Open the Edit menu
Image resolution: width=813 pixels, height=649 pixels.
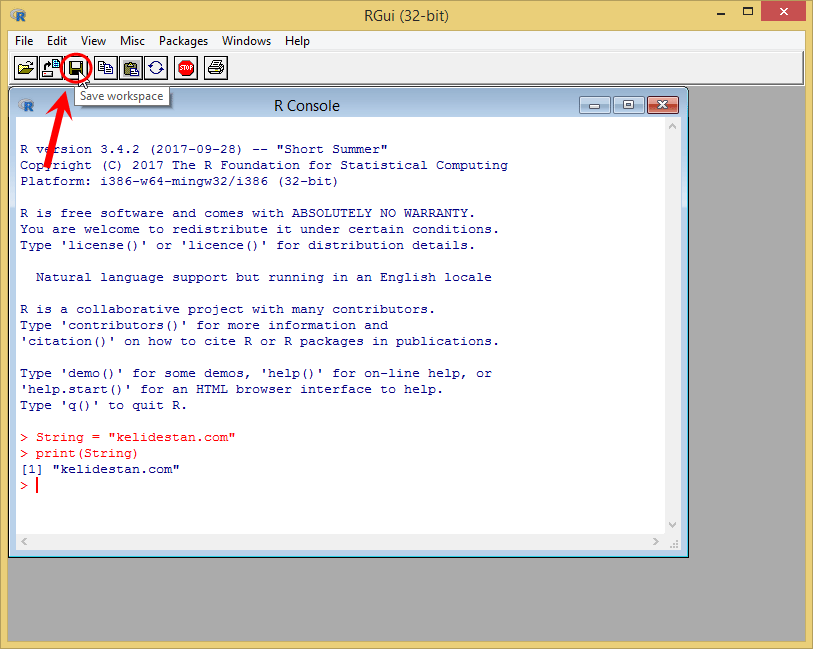pyautogui.click(x=57, y=41)
